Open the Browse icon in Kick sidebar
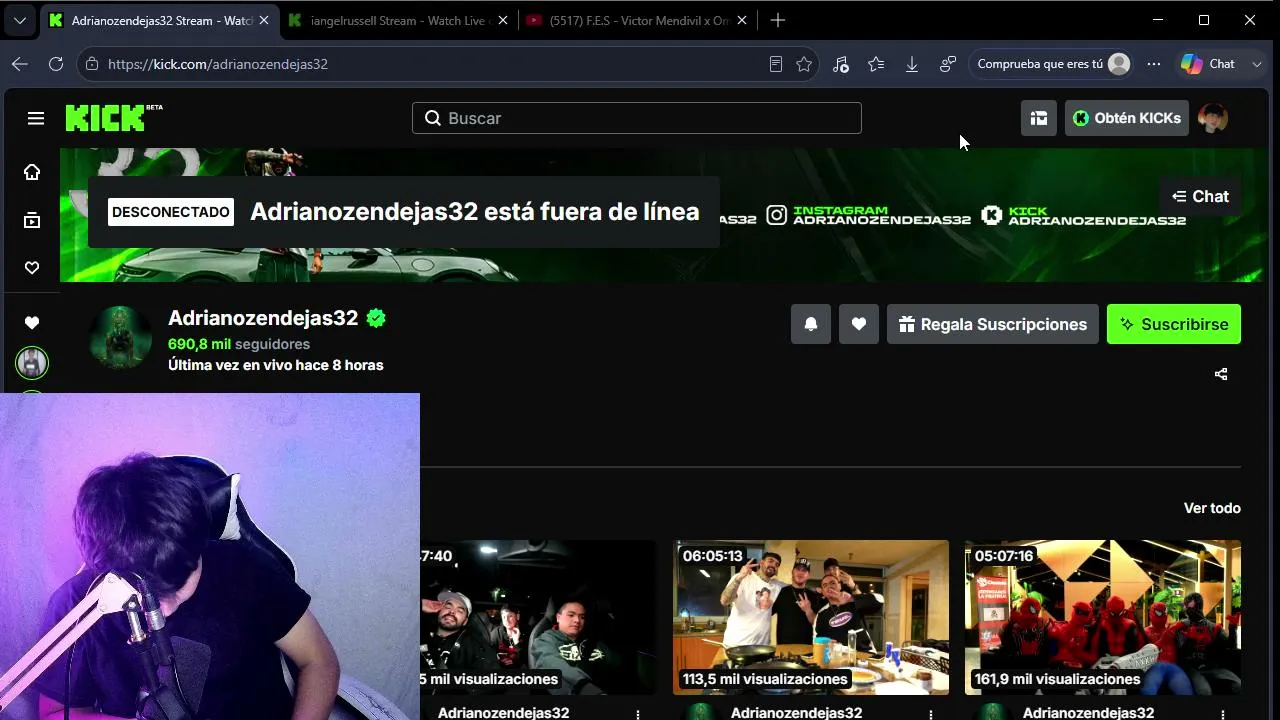 pos(32,220)
